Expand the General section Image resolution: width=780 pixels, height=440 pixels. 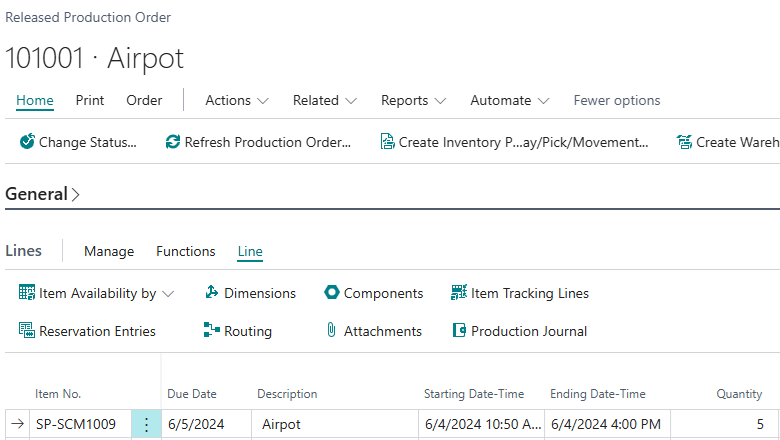click(42, 194)
